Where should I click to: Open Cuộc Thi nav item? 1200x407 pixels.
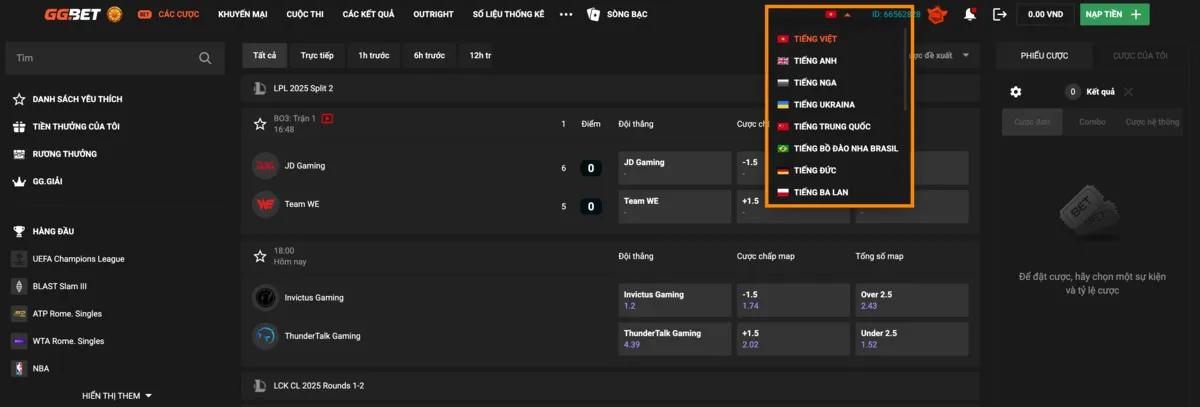tap(303, 15)
